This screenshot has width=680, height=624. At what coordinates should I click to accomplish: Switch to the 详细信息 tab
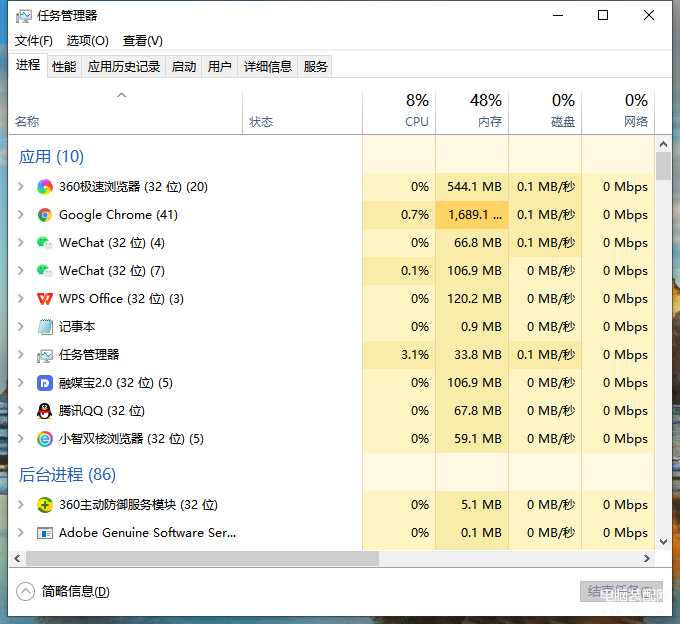pos(268,67)
